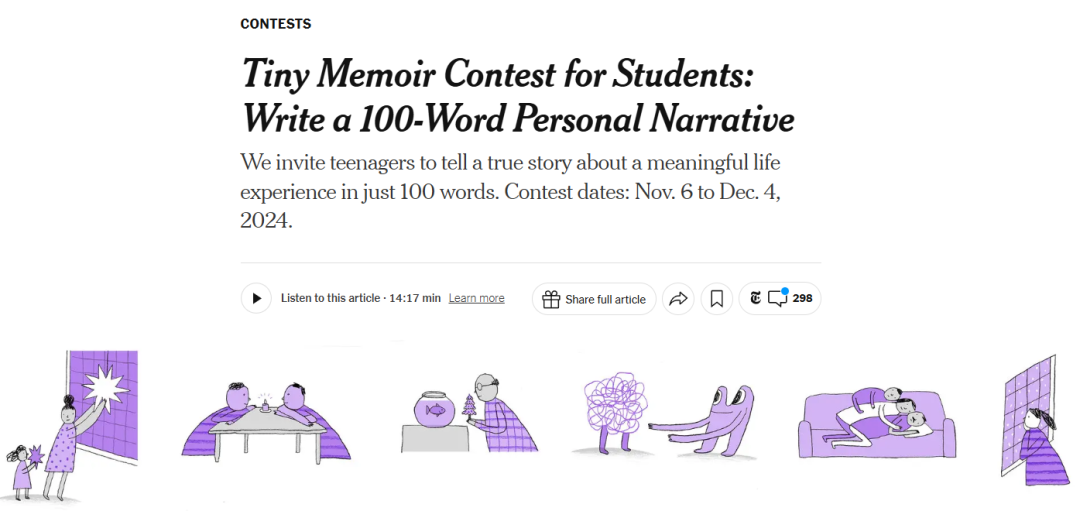Play the article audio
Viewport: 1080px width, 511px height.
point(256,298)
